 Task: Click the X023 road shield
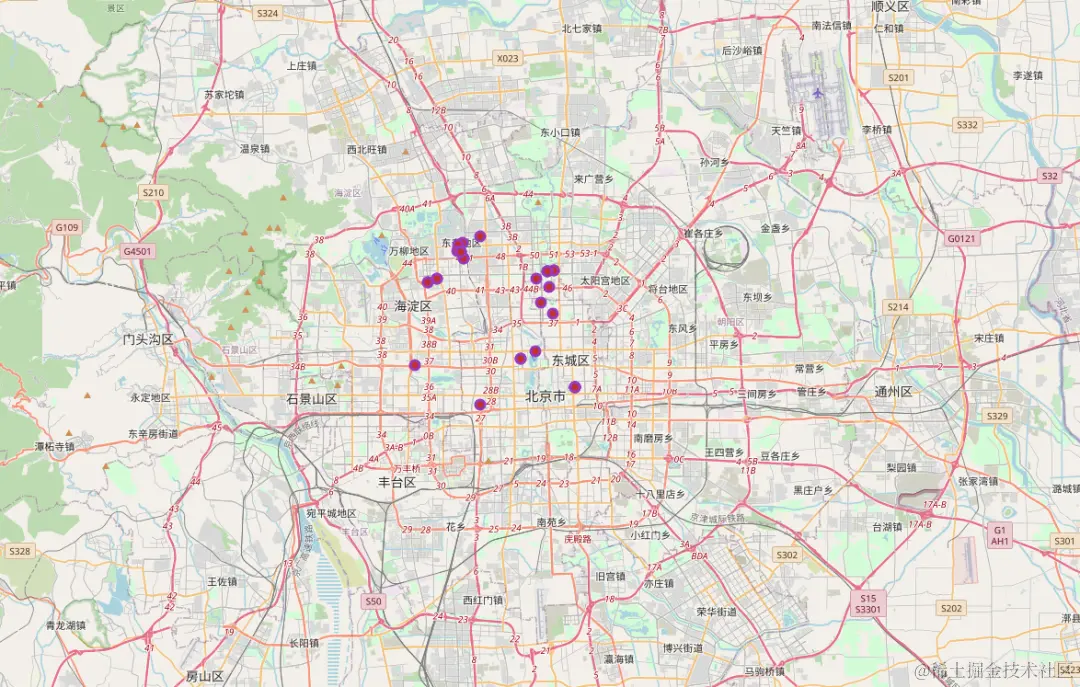(x=508, y=59)
